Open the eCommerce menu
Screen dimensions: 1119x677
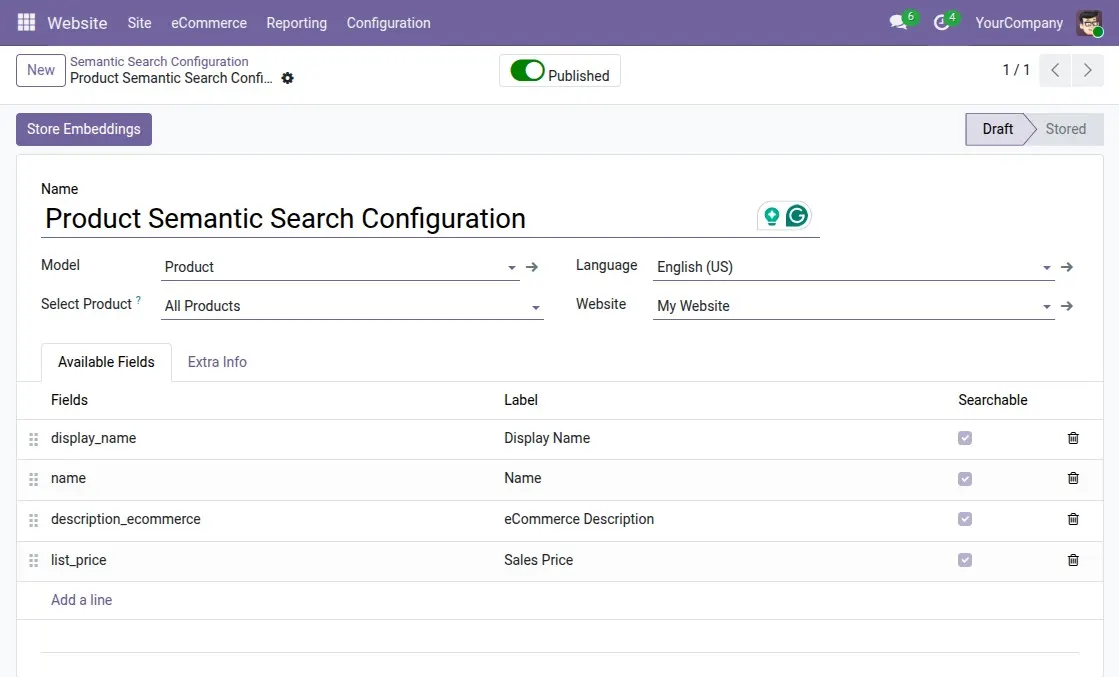point(209,23)
